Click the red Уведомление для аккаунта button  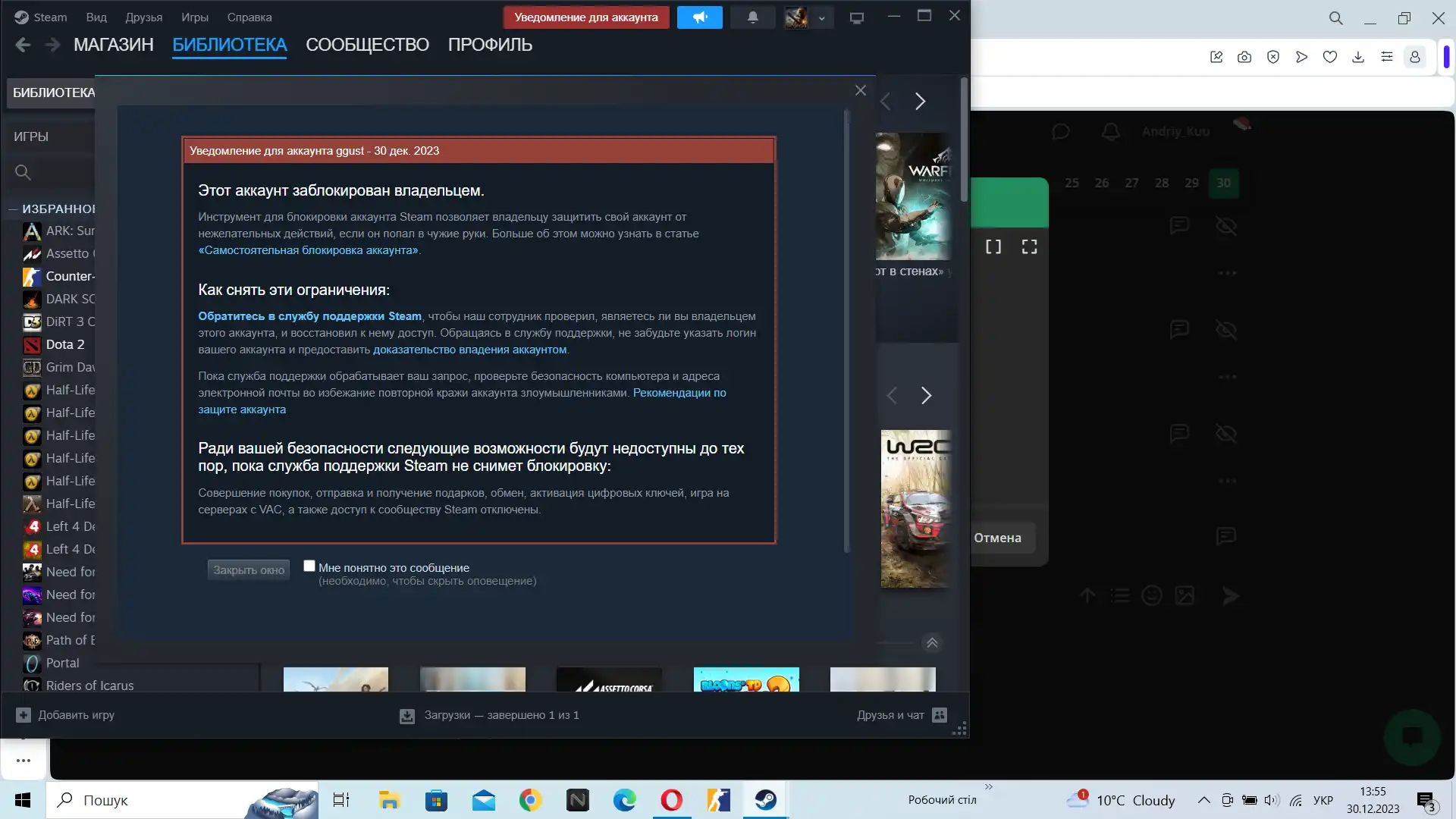click(586, 17)
